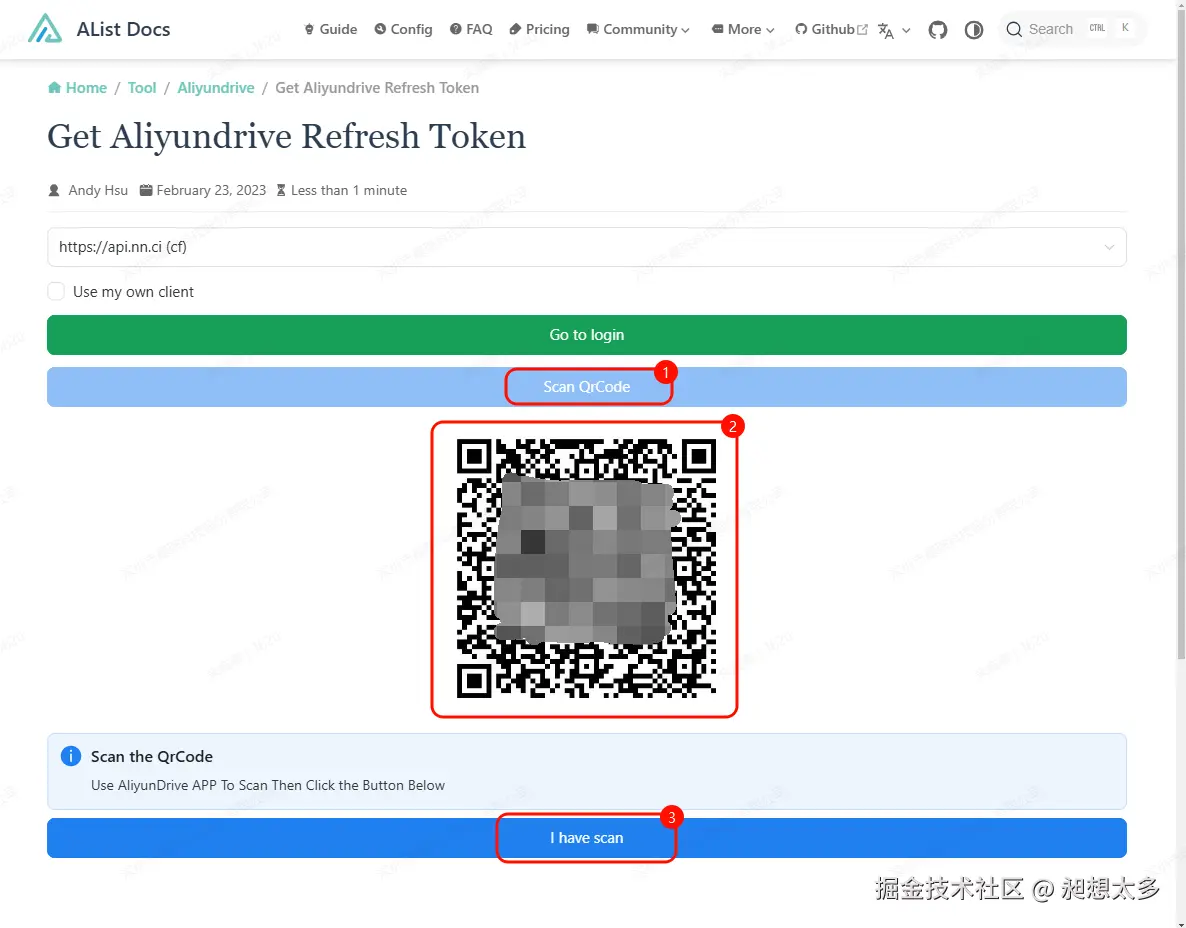This screenshot has height=928, width=1186.
Task: Click the Go to login button
Action: (586, 335)
